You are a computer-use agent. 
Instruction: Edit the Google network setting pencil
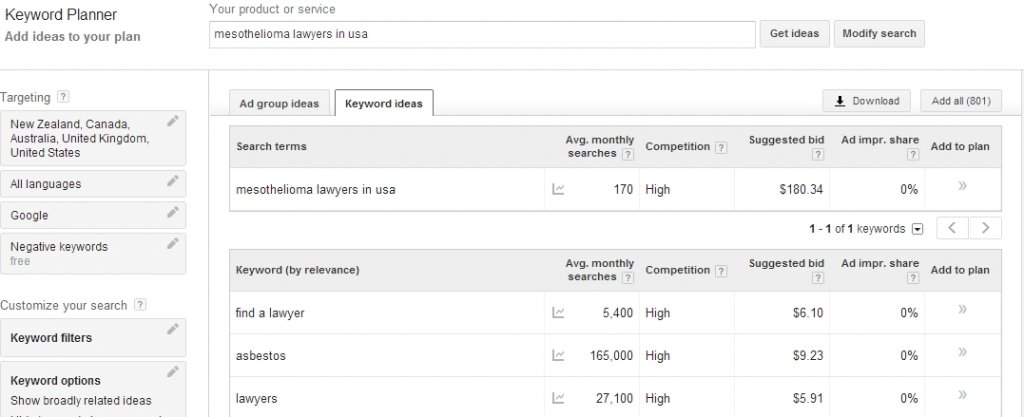[173, 212]
